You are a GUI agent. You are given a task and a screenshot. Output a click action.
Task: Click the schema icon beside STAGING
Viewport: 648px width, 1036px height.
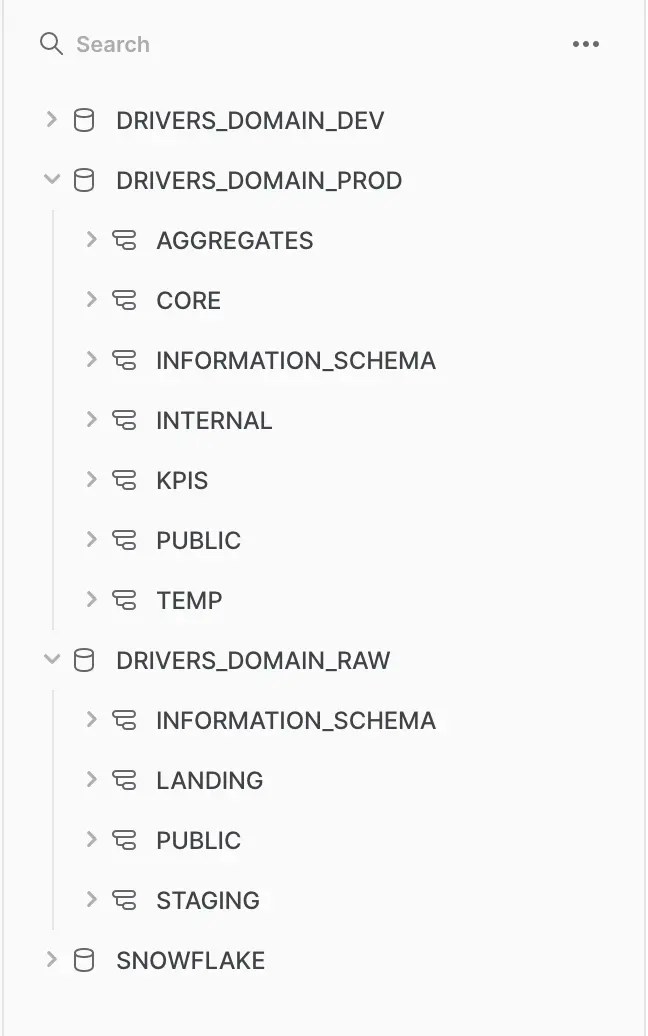(125, 900)
